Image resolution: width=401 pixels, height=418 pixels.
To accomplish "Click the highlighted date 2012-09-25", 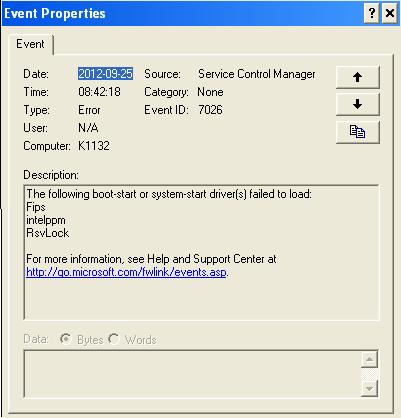I will pos(105,74).
